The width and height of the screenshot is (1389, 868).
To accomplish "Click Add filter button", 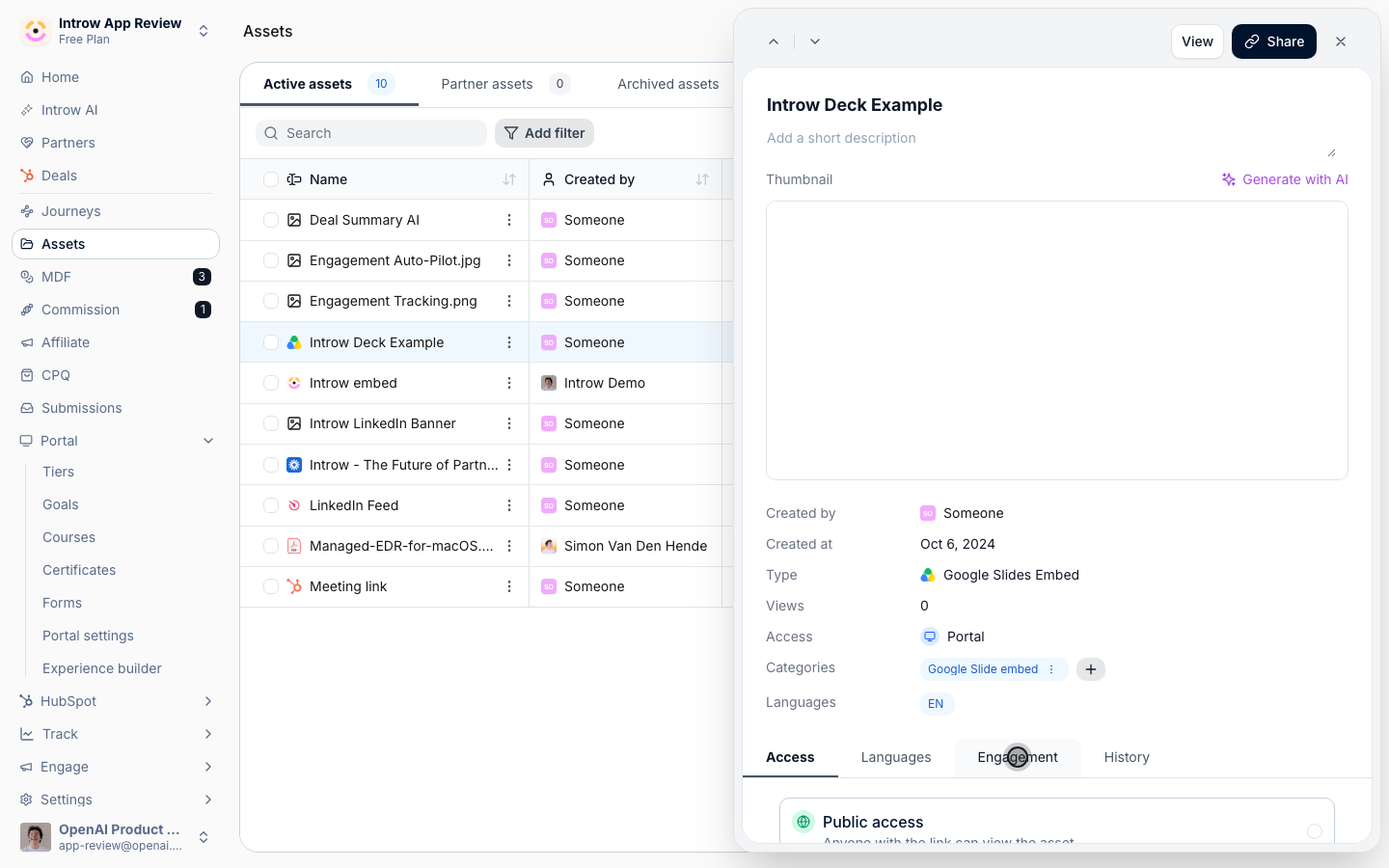I will point(544,133).
